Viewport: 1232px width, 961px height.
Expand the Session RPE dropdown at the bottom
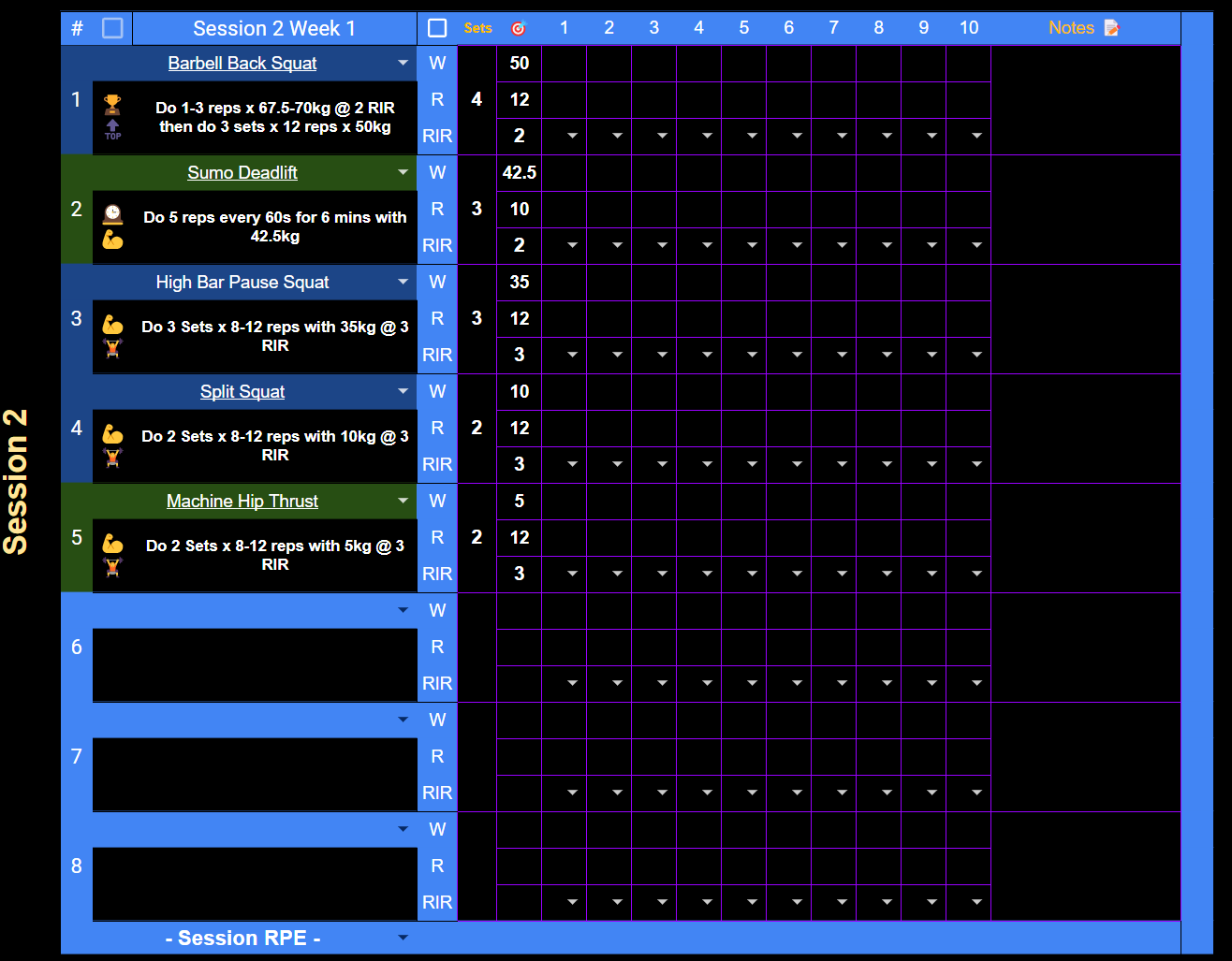pyautogui.click(x=403, y=937)
